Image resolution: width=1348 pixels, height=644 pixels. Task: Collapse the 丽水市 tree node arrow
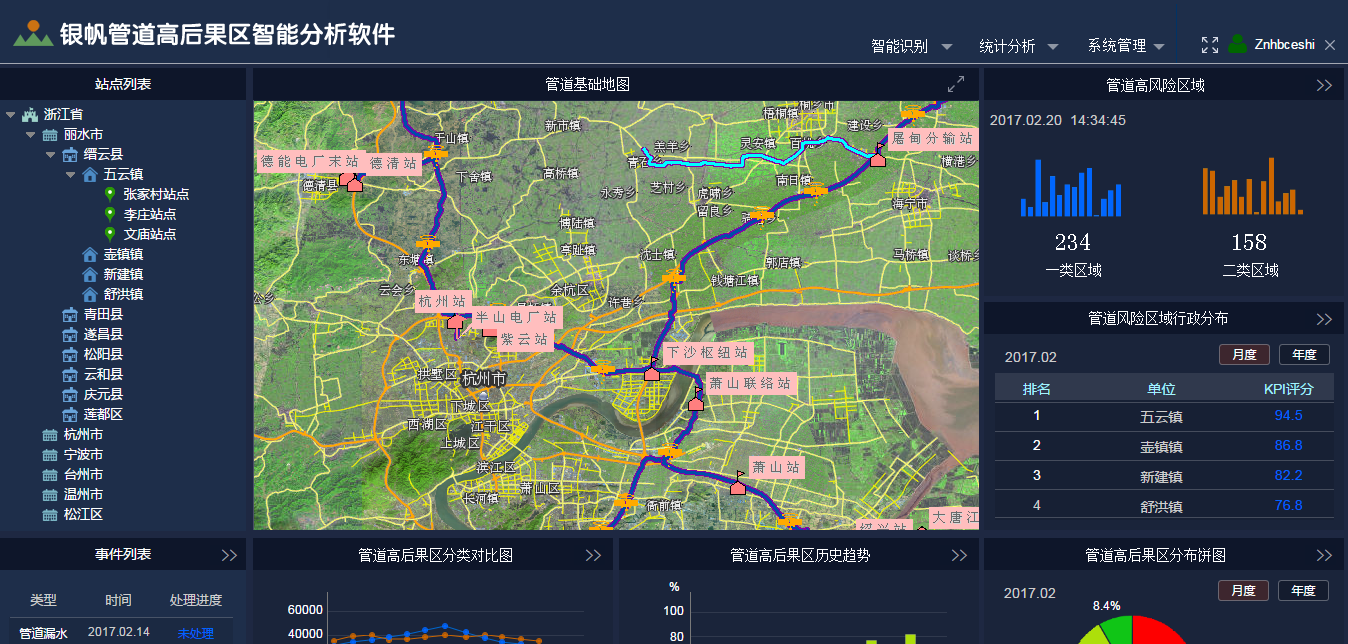pos(31,135)
